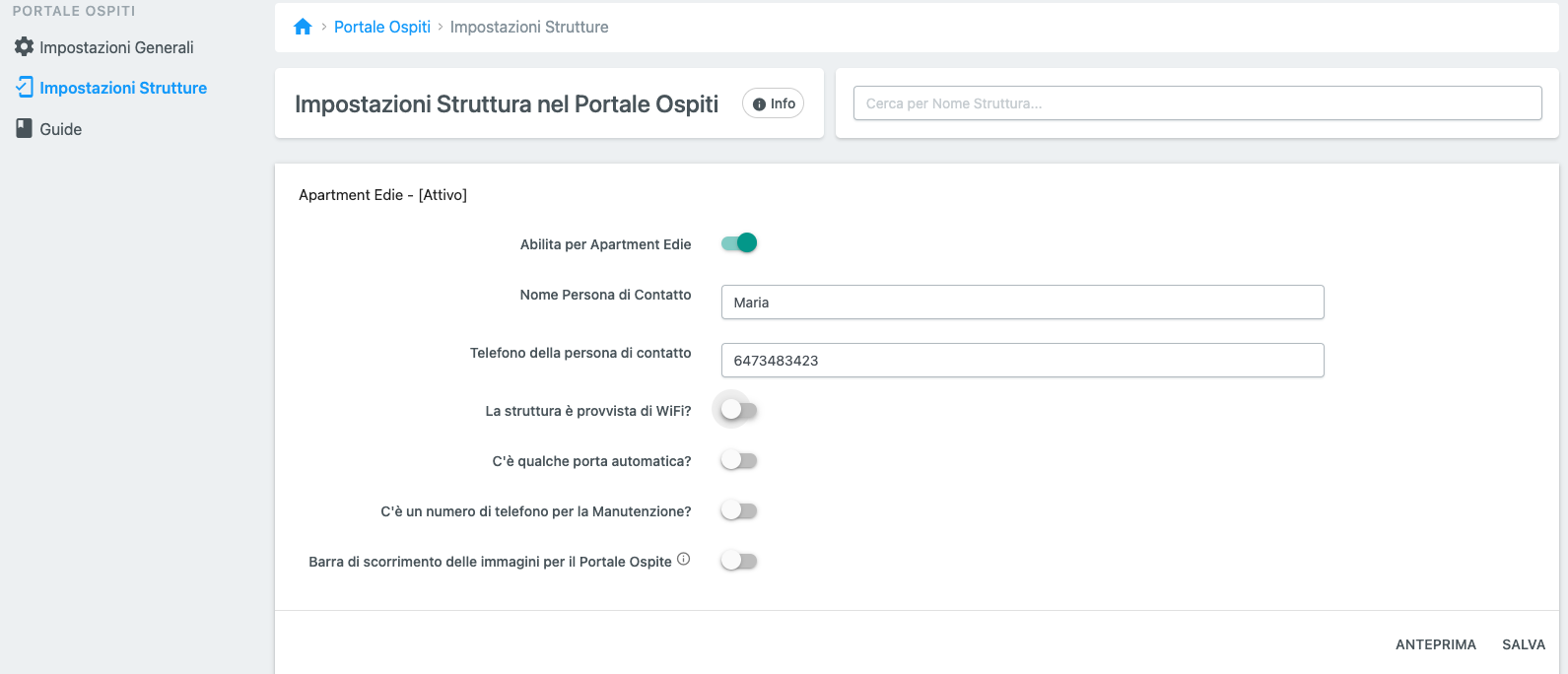Image resolution: width=1568 pixels, height=674 pixels.
Task: Click the ANTEPRIMA button
Action: click(1435, 644)
